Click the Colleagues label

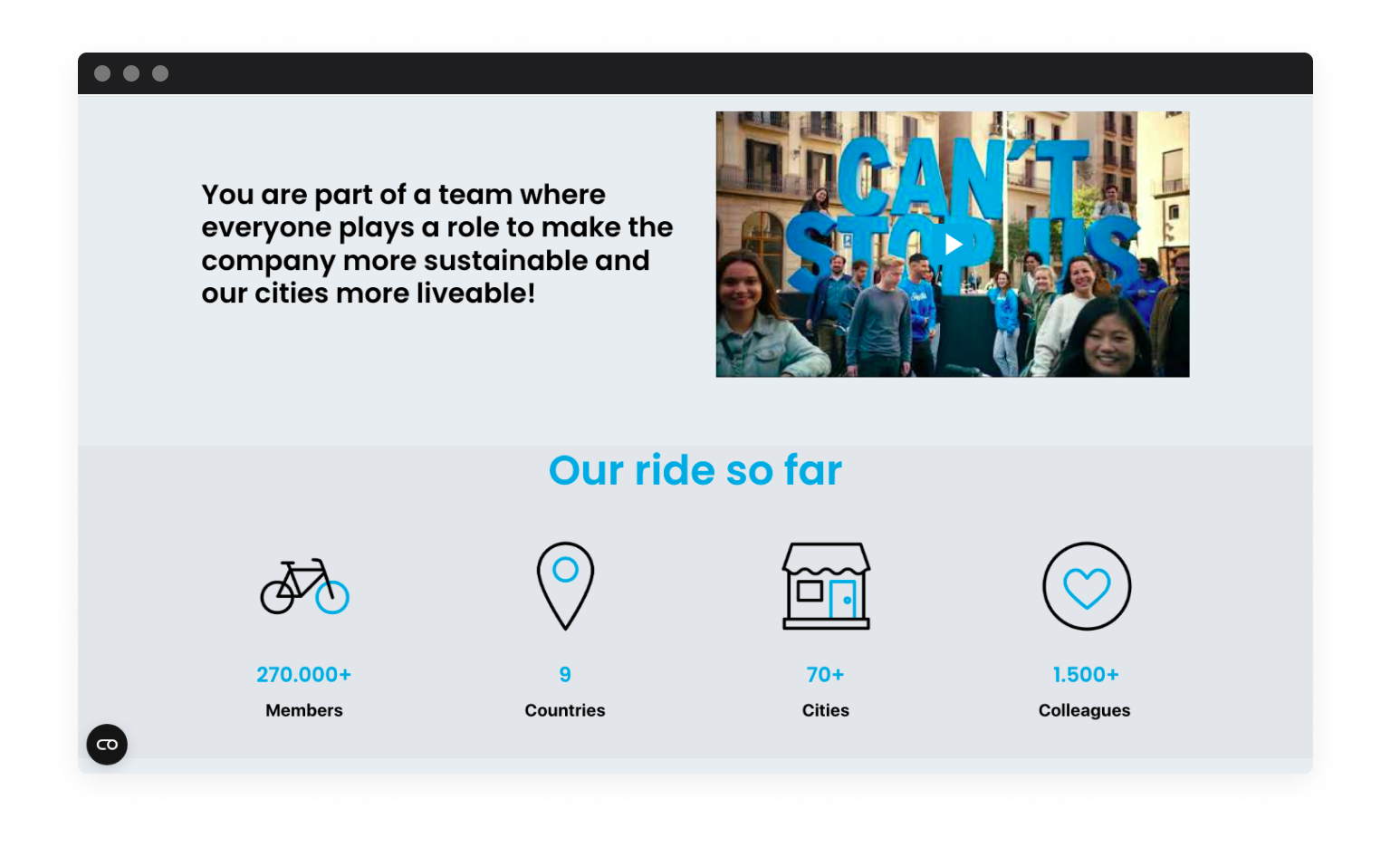1085,710
